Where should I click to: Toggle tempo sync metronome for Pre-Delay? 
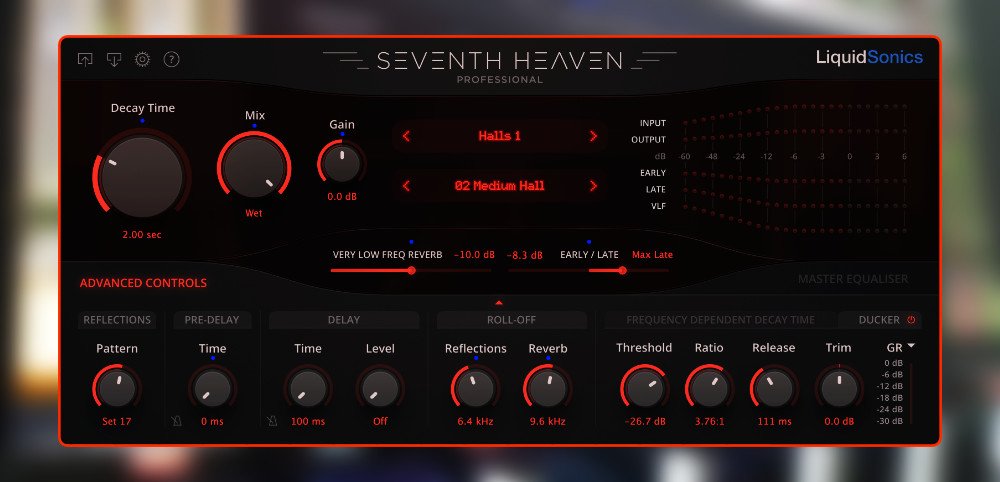(177, 421)
